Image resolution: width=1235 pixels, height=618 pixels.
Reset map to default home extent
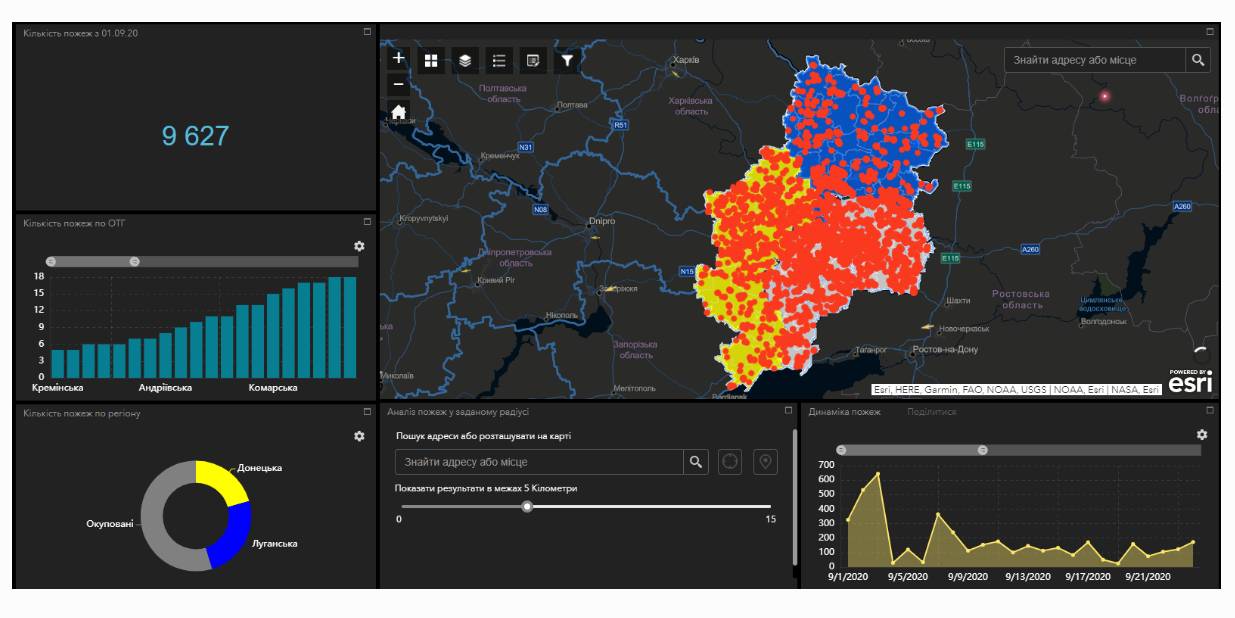pos(398,112)
